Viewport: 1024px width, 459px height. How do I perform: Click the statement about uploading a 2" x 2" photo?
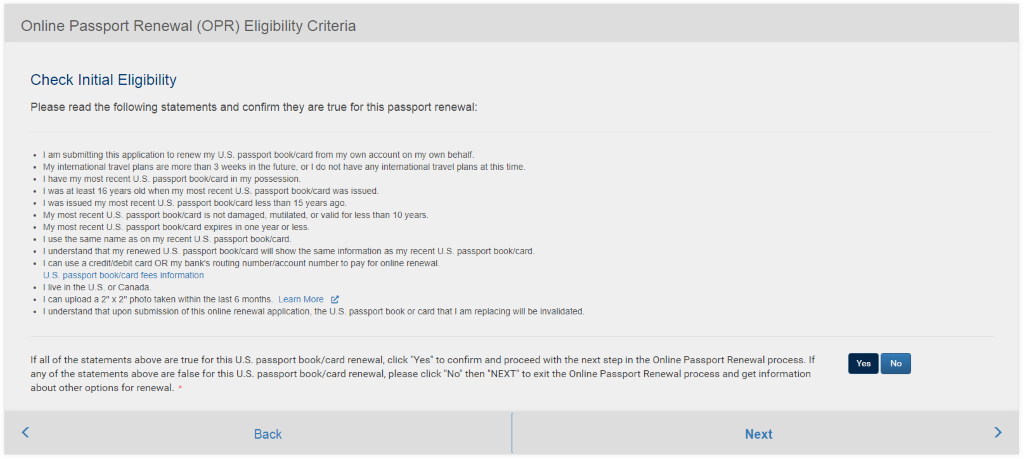[157, 299]
